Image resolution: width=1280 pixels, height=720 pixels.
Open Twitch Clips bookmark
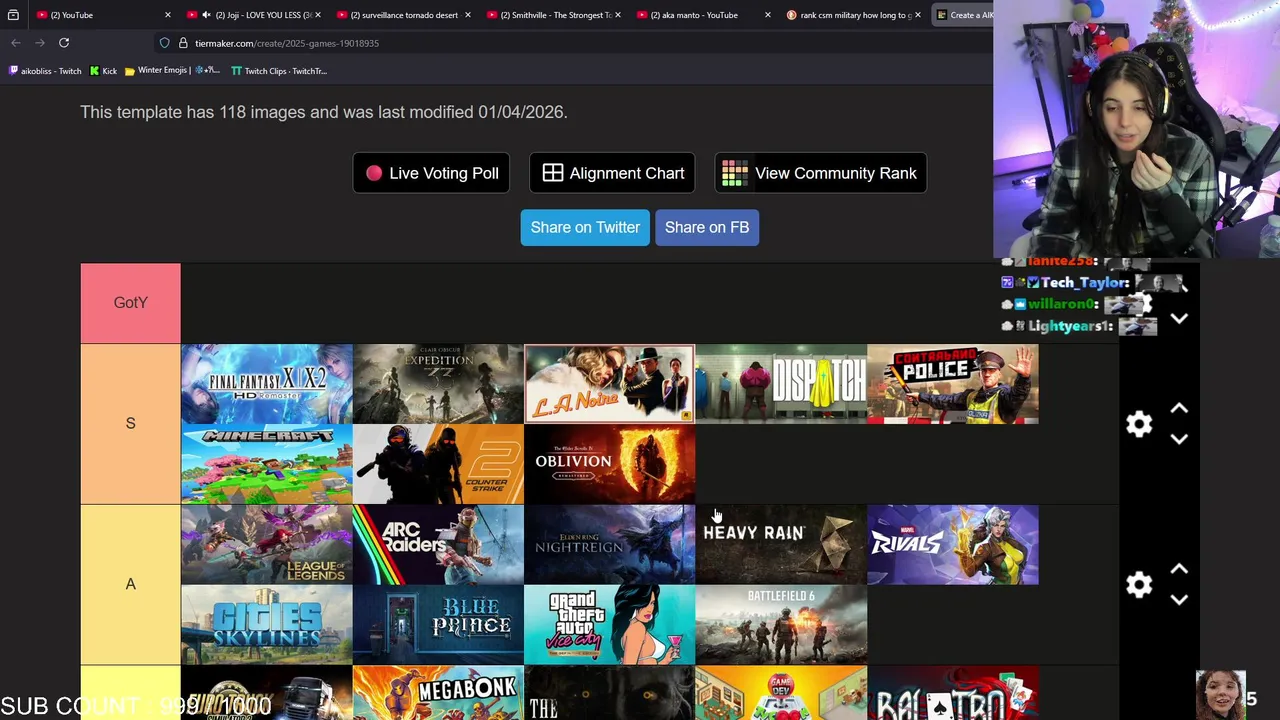279,71
